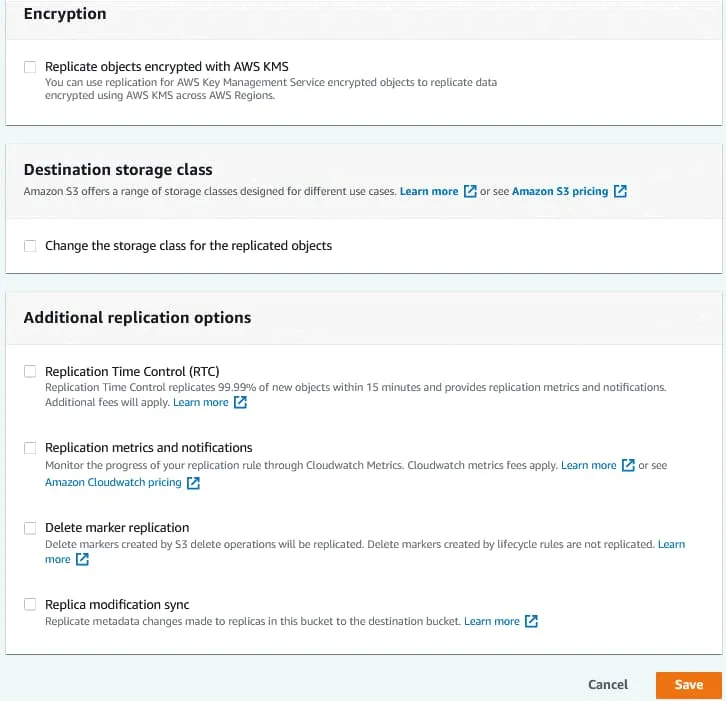Image resolution: width=726 pixels, height=701 pixels.
Task: Enable Replication Time Control (RTC) checkbox
Action: pos(30,371)
